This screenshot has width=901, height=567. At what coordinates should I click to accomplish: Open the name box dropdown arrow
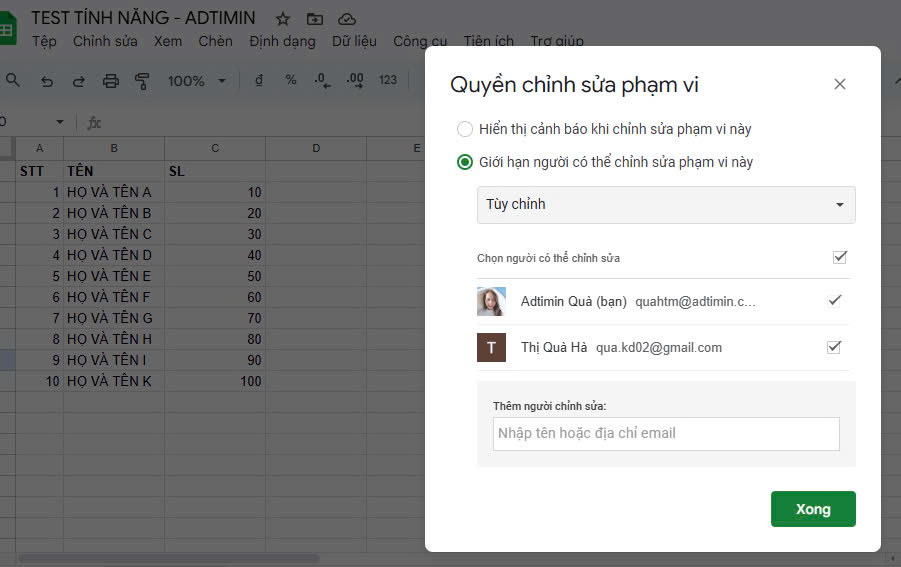click(x=60, y=122)
